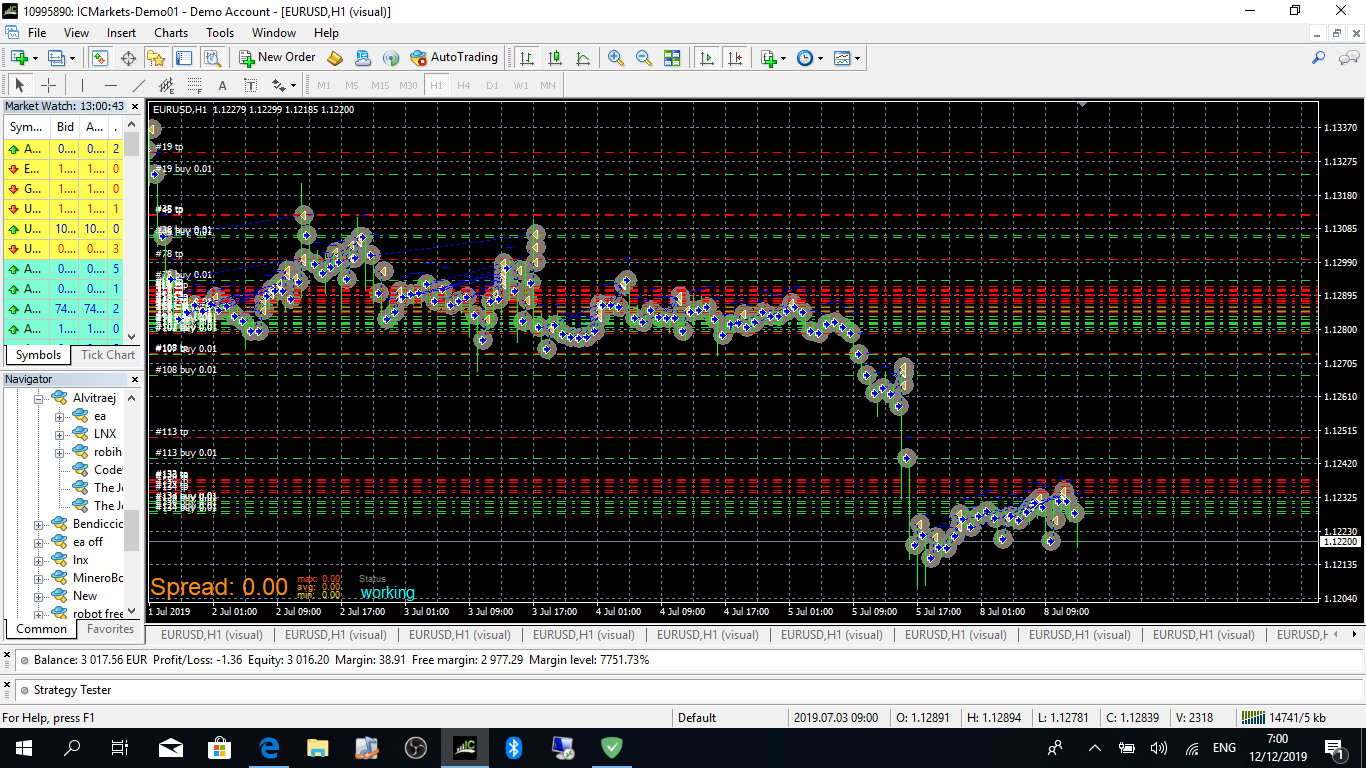Select the equidistant channel tool

(166, 86)
